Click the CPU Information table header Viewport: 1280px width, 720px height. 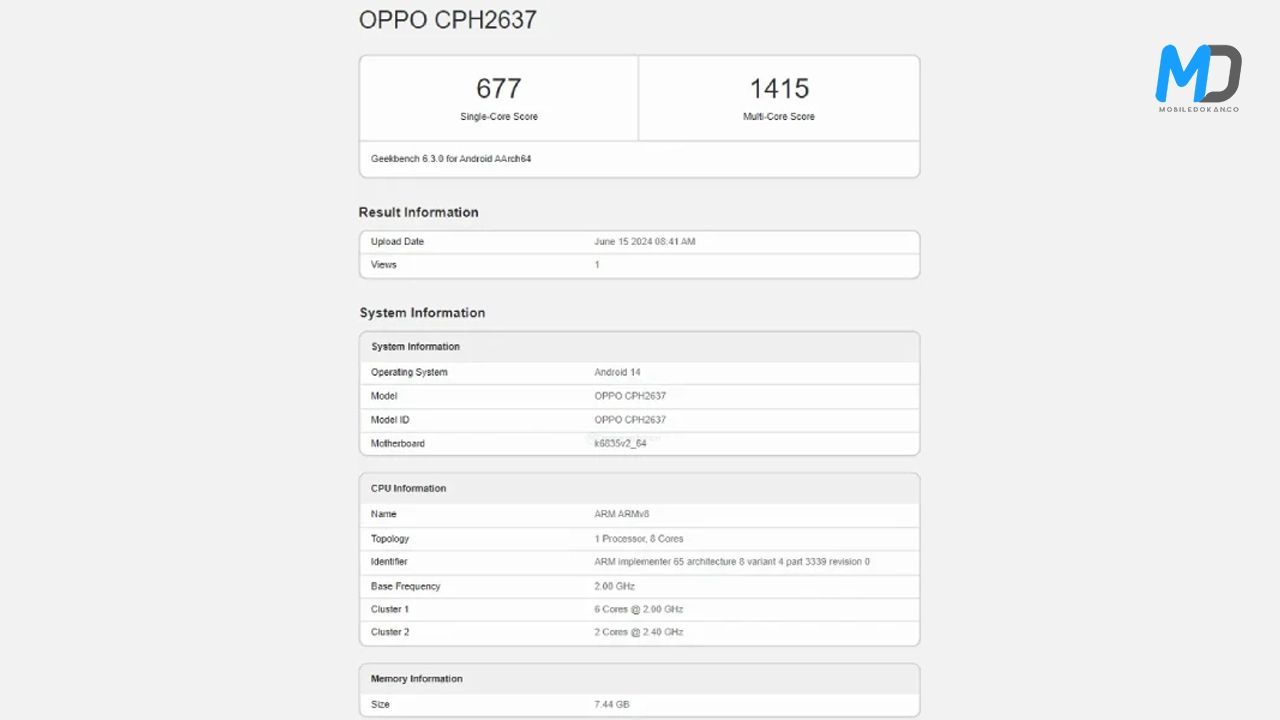[408, 489]
